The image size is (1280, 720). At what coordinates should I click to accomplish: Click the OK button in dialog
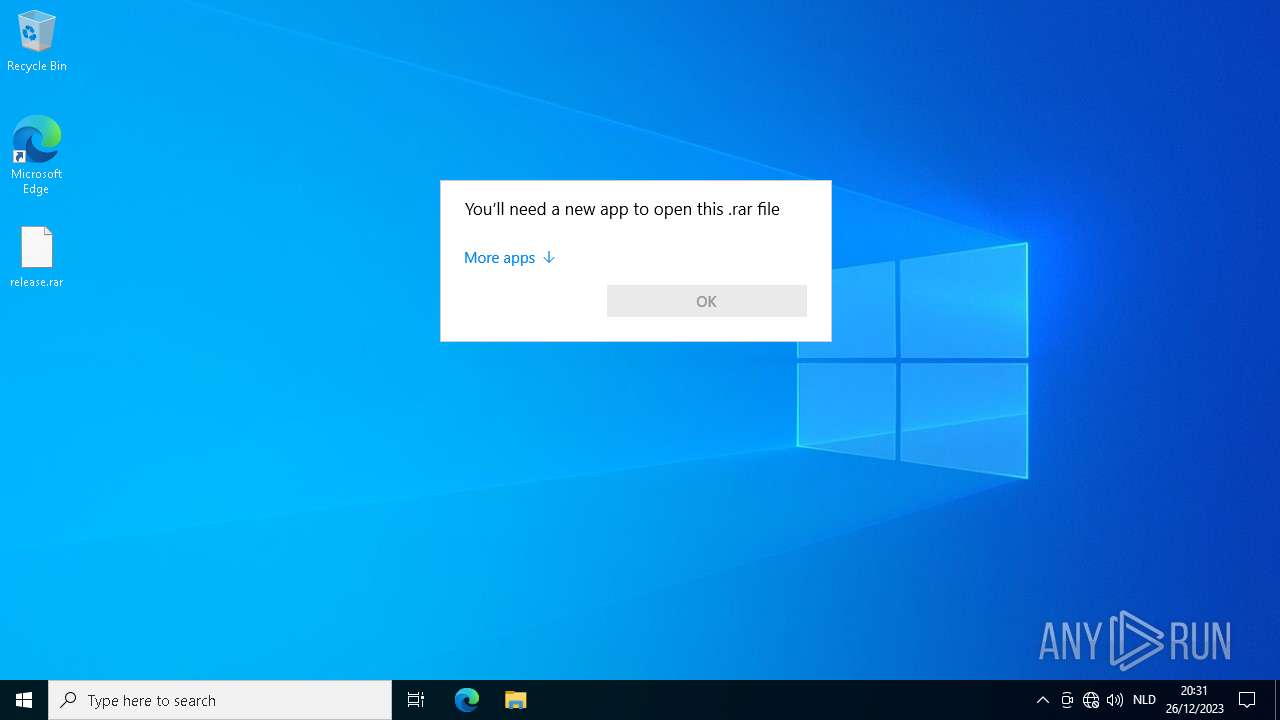706,301
